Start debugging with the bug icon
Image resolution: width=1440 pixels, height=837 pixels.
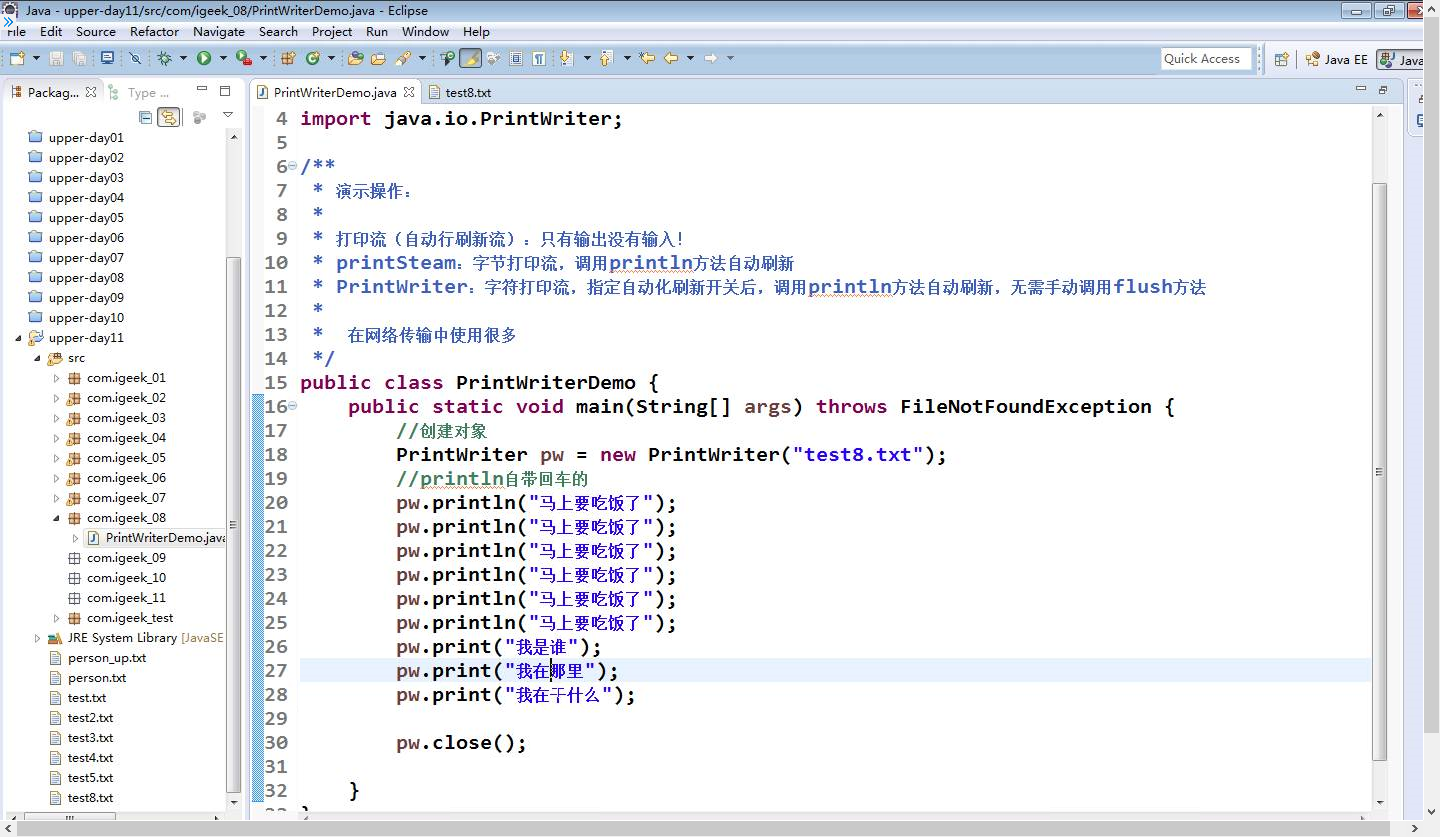coord(164,58)
